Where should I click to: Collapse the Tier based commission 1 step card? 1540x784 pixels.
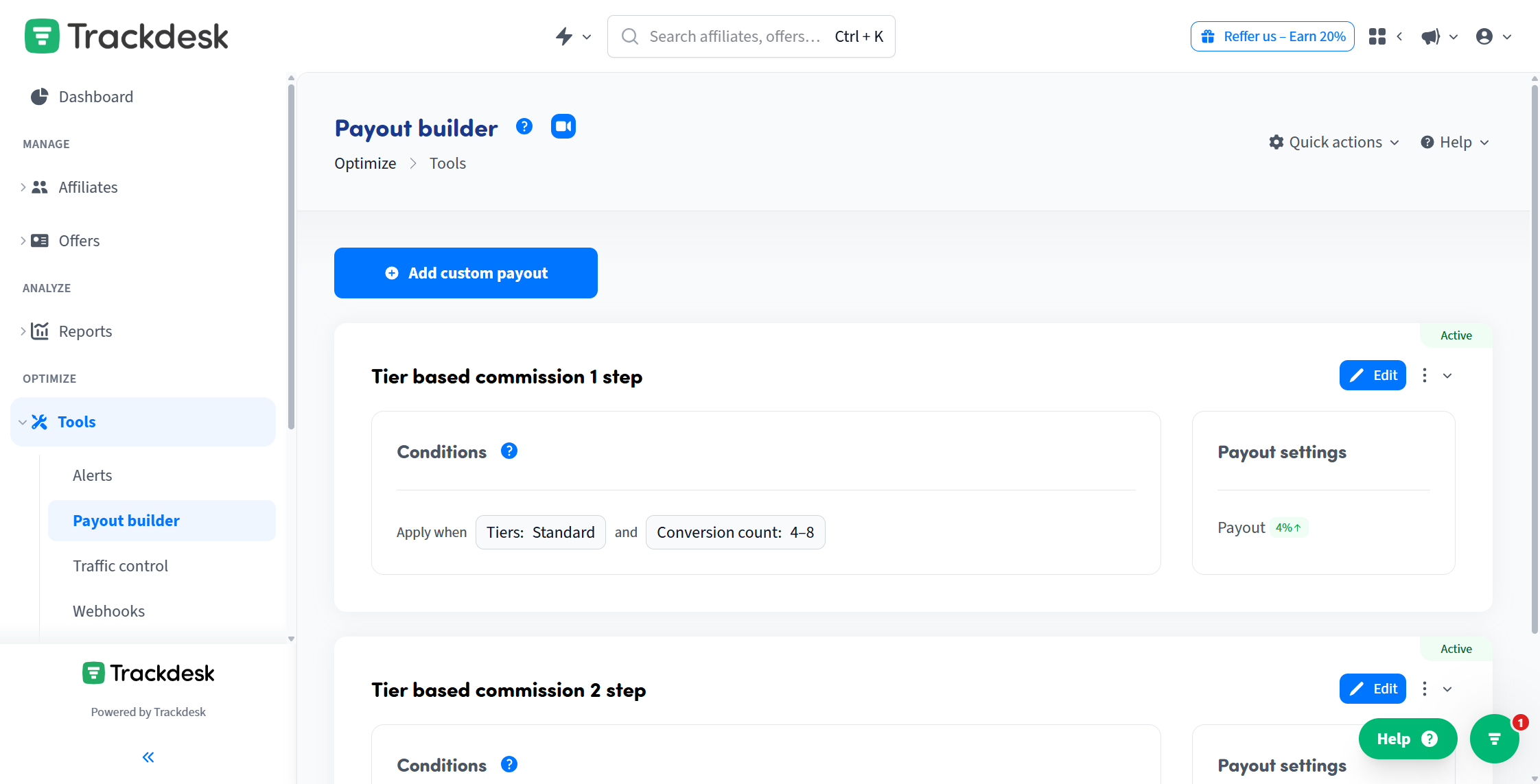(x=1448, y=375)
